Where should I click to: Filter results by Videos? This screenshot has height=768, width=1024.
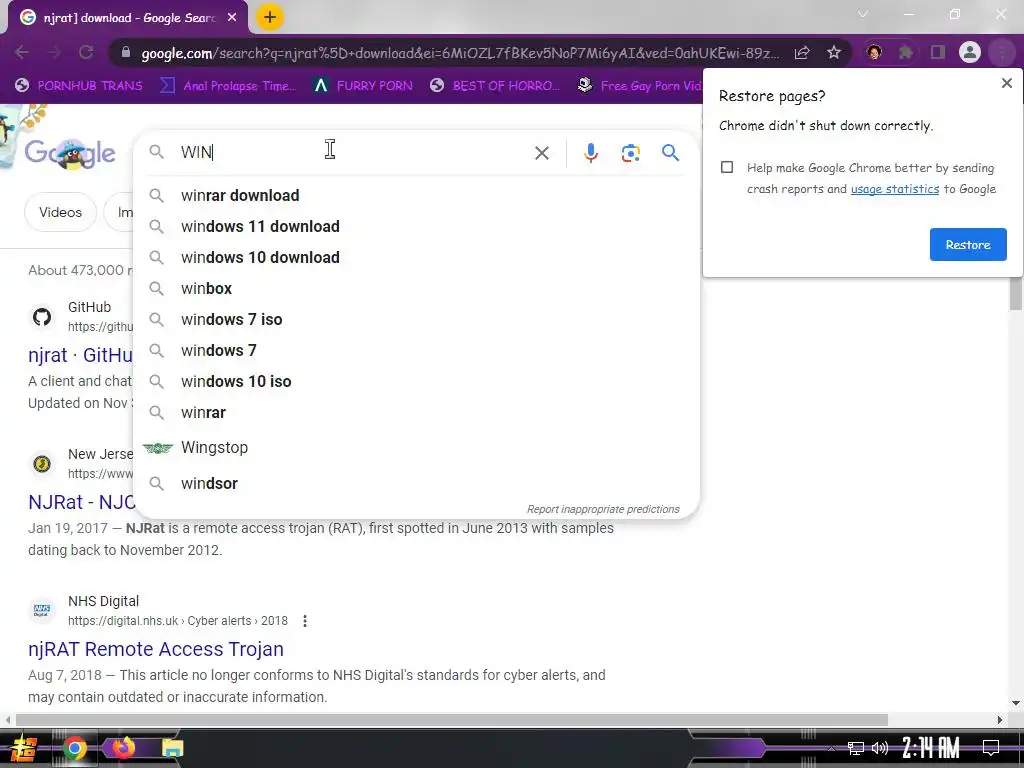(60, 212)
